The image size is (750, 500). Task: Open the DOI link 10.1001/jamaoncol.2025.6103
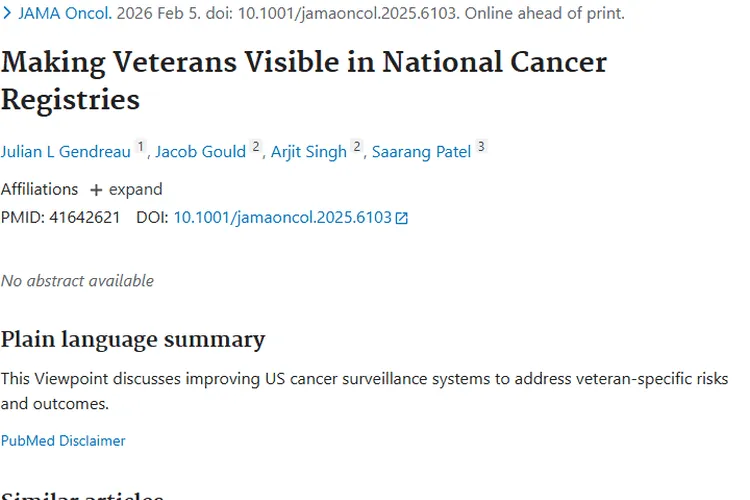282,217
